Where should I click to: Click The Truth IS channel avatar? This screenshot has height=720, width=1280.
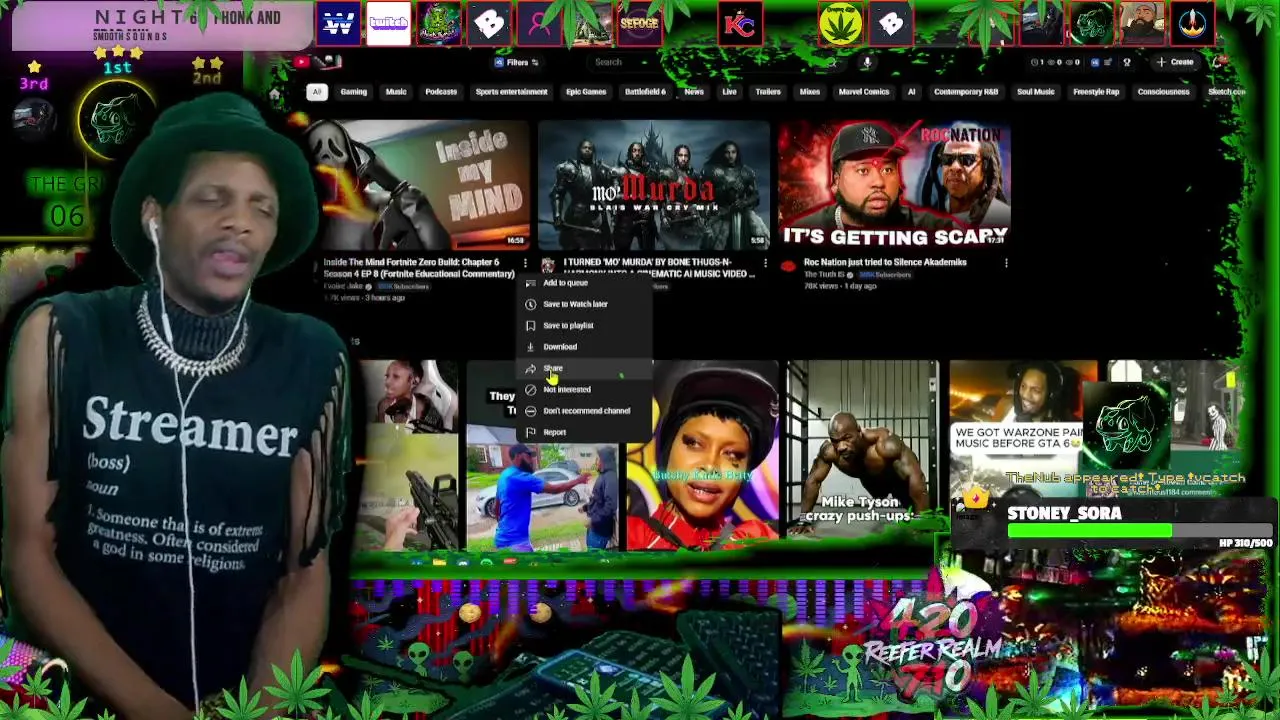788,266
